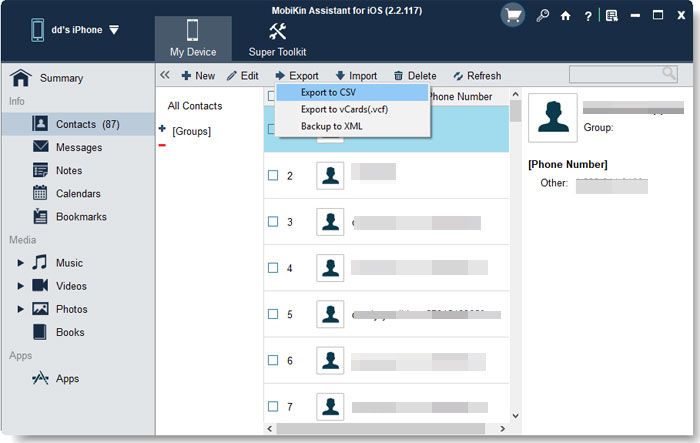
Task: Open the Calendars icon
Action: click(x=40, y=192)
